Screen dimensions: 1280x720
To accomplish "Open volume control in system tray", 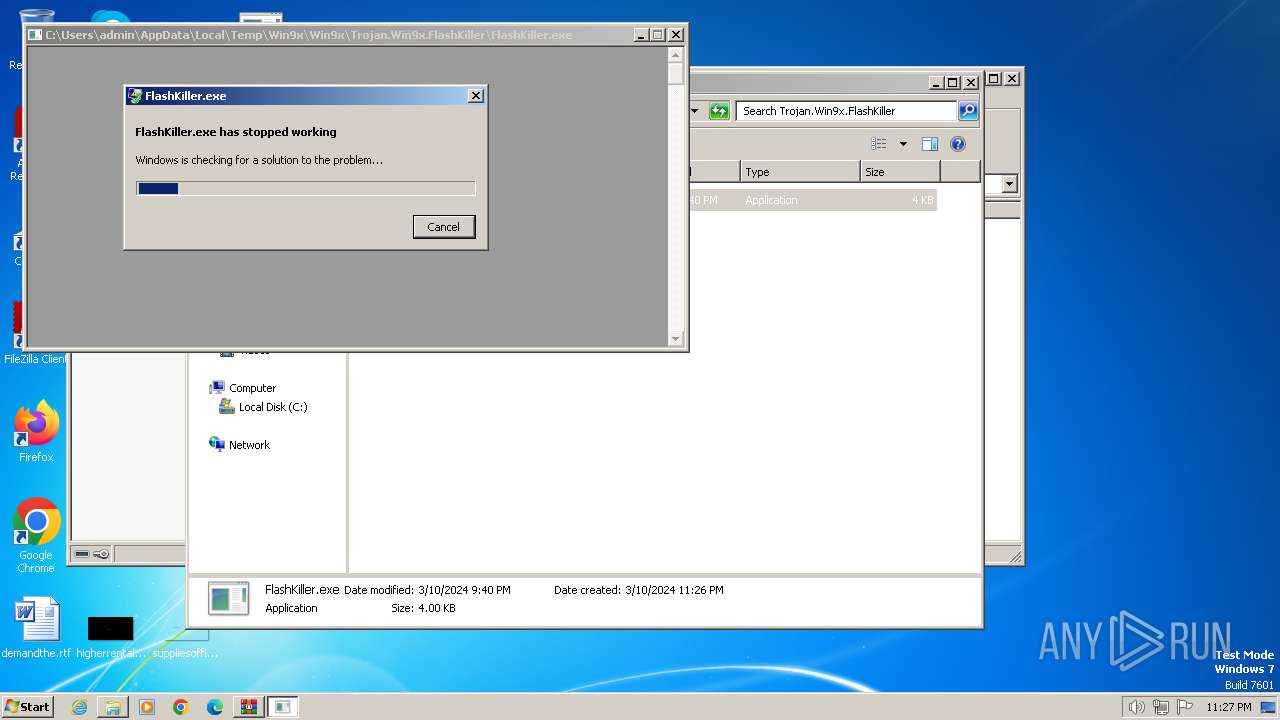I will [1136, 707].
